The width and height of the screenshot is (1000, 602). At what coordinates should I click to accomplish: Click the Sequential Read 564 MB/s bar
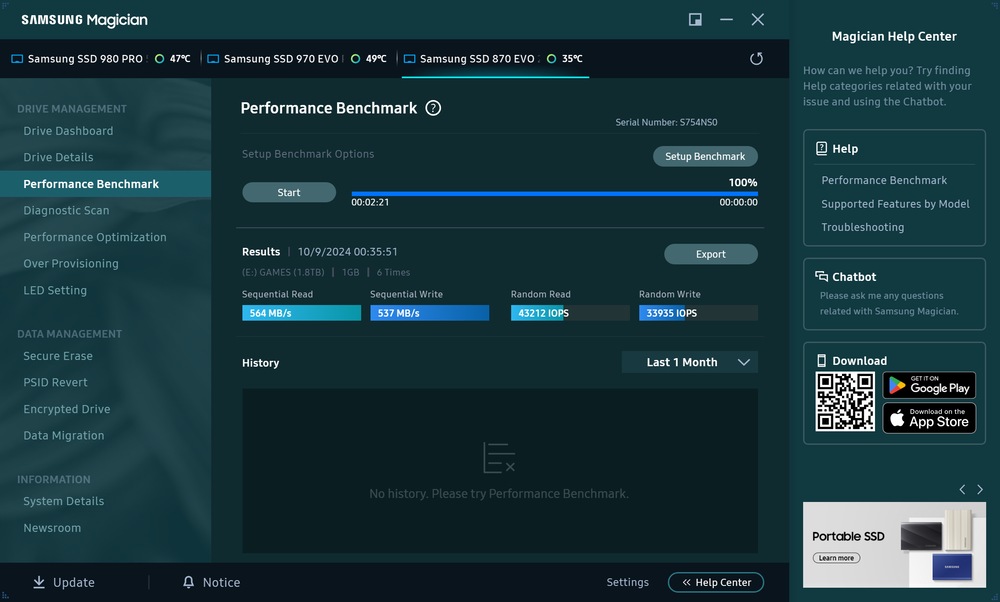302,312
